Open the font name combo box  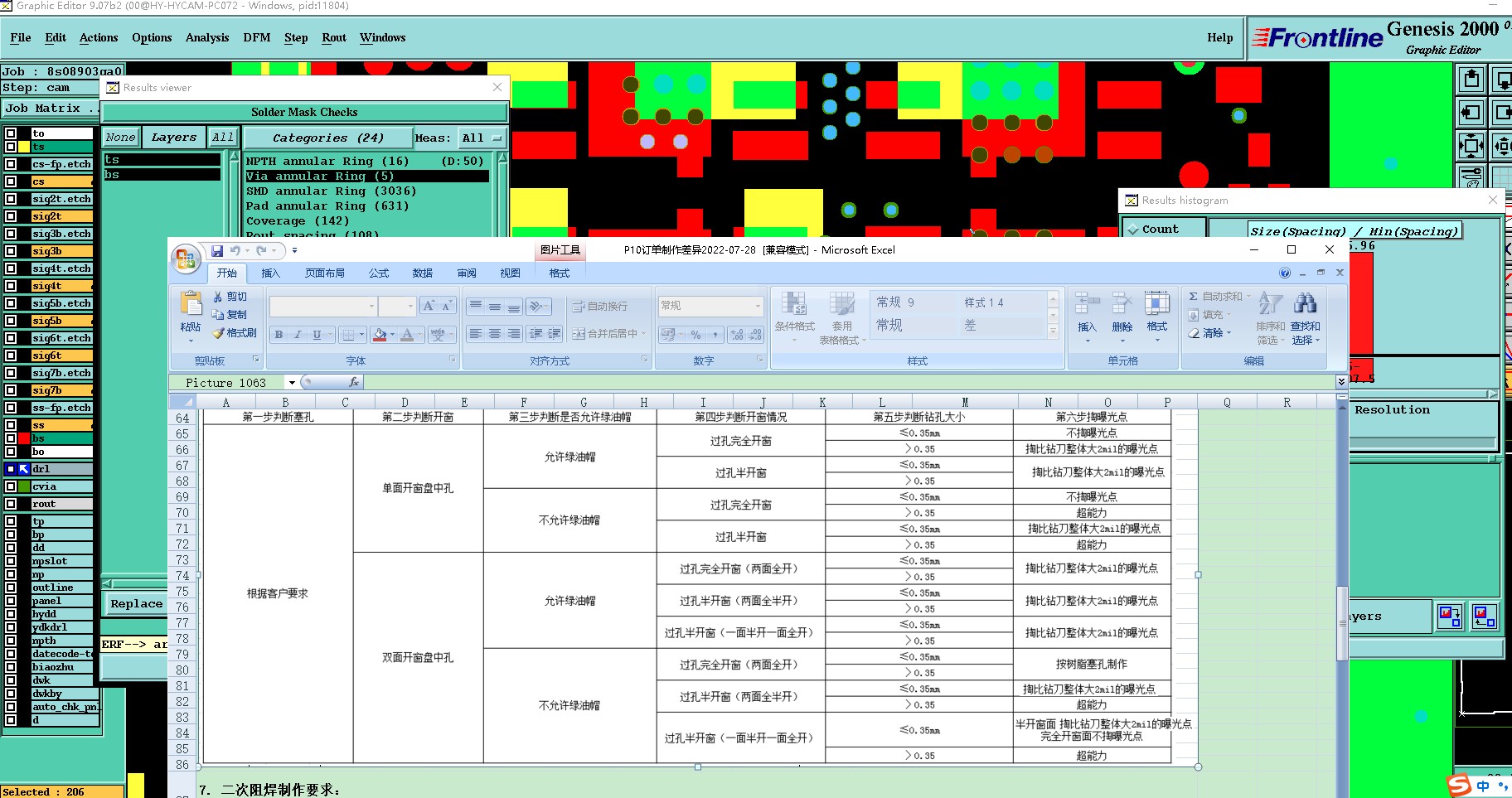322,307
